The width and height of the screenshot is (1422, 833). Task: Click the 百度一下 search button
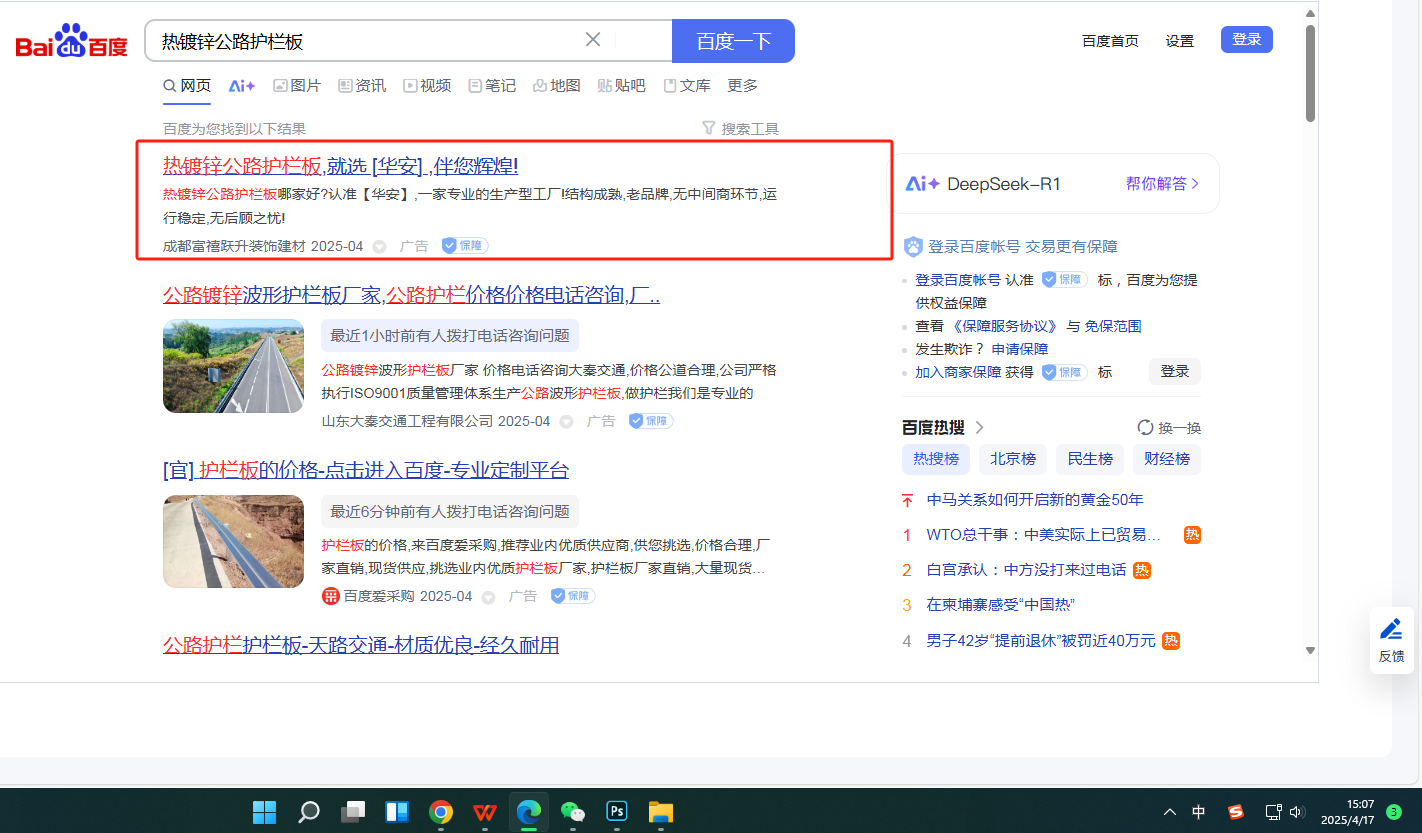[733, 41]
